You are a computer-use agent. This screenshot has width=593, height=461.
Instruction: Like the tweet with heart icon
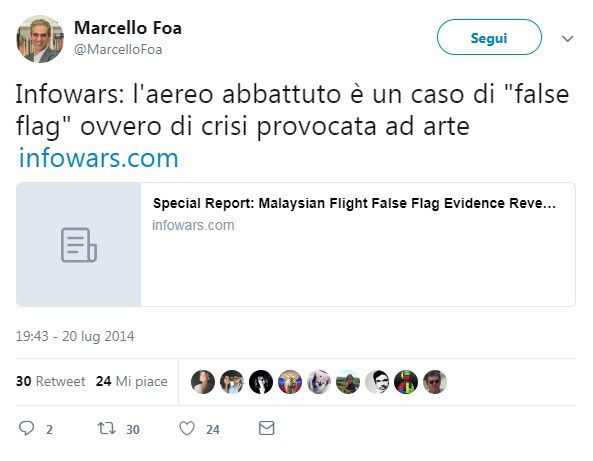click(187, 428)
